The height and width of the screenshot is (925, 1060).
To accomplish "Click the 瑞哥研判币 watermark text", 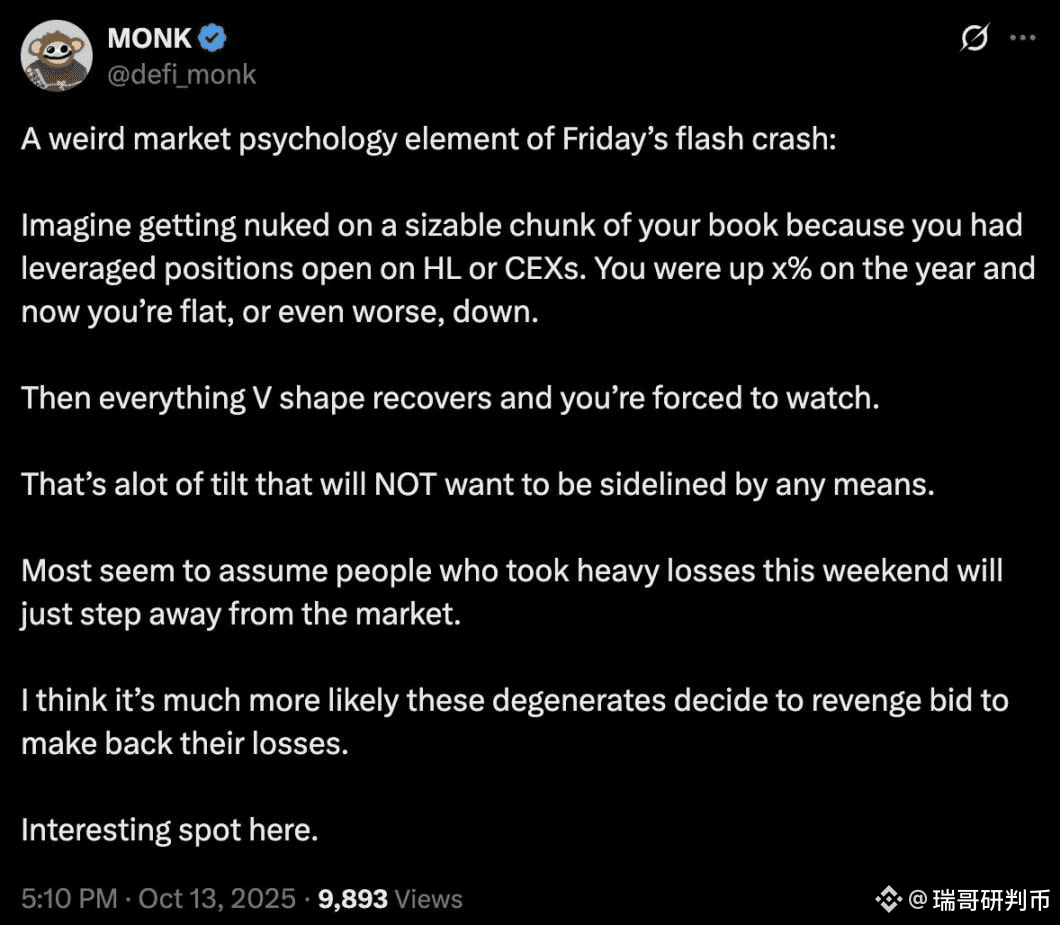I will click(990, 900).
